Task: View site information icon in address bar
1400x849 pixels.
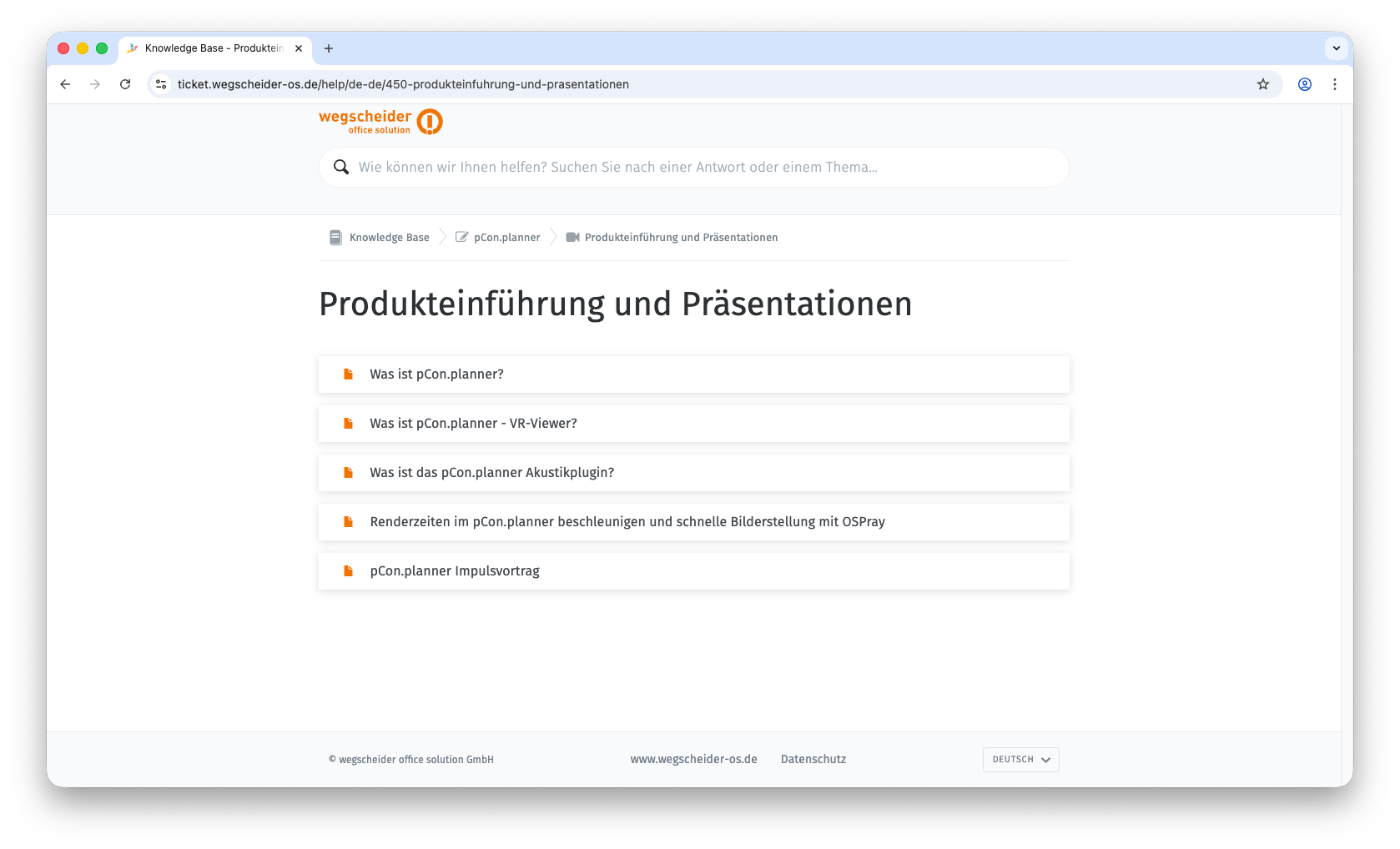Action: (162, 84)
